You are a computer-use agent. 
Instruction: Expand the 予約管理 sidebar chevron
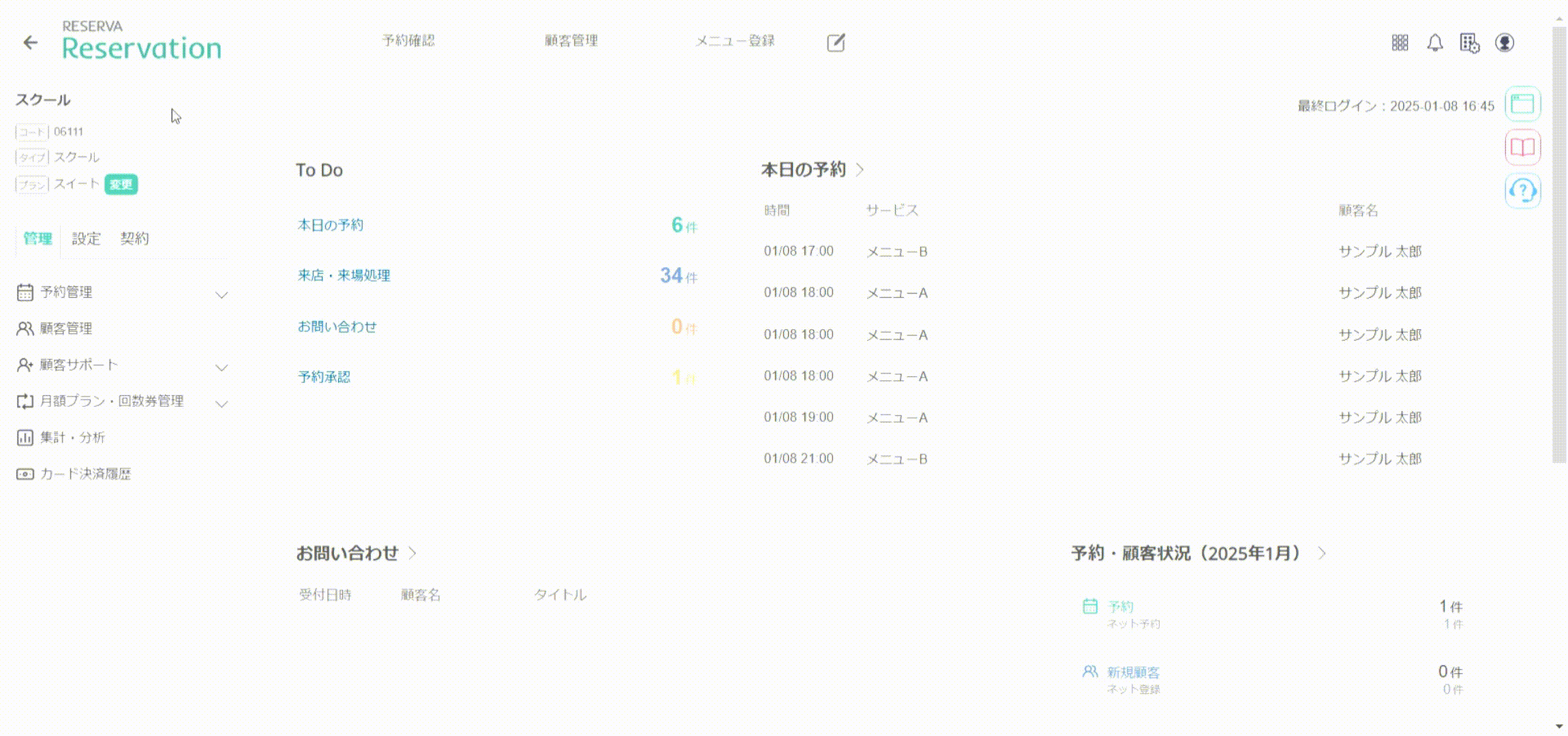222,295
